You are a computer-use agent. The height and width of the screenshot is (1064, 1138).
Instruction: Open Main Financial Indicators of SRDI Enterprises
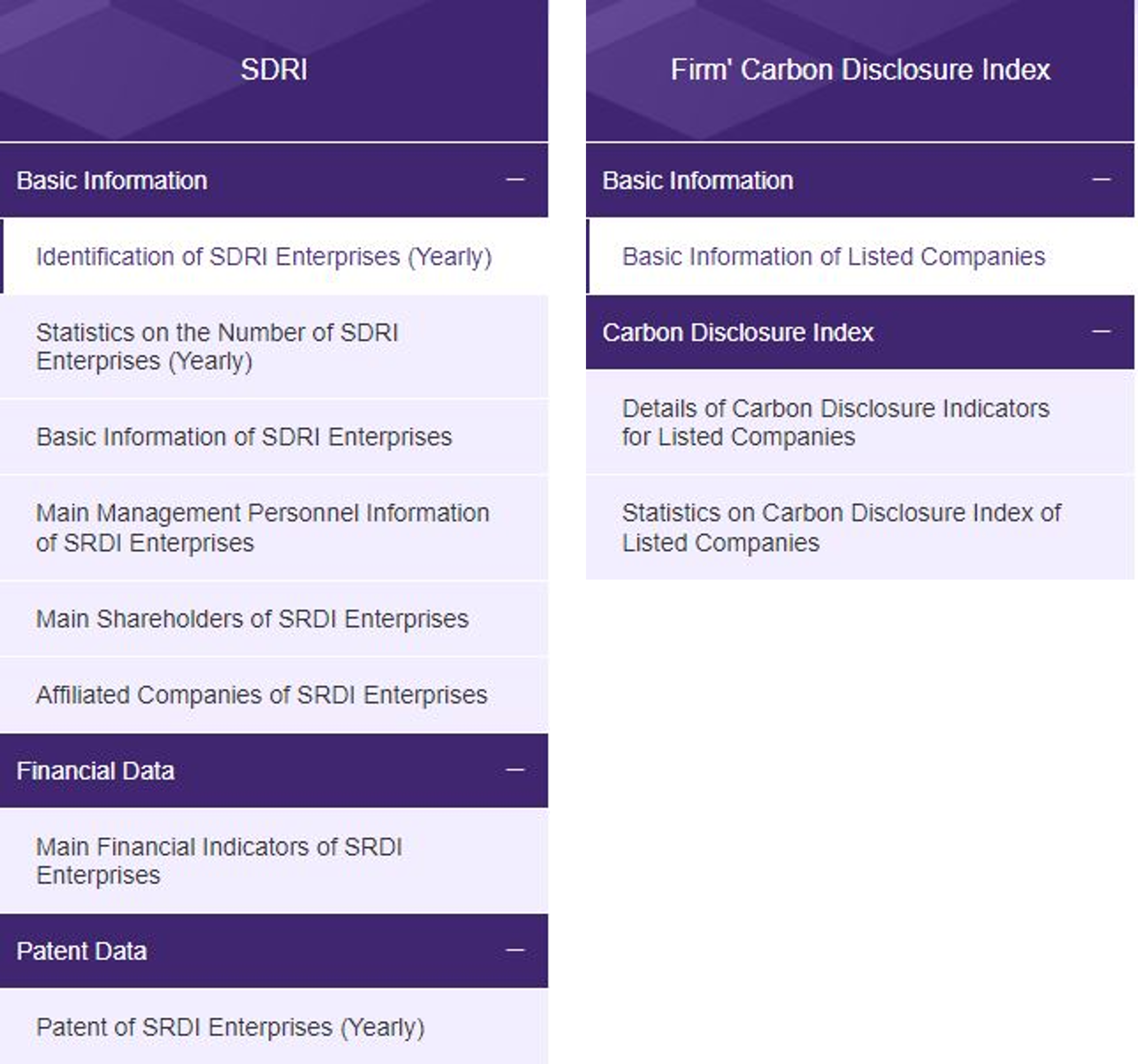point(219,861)
